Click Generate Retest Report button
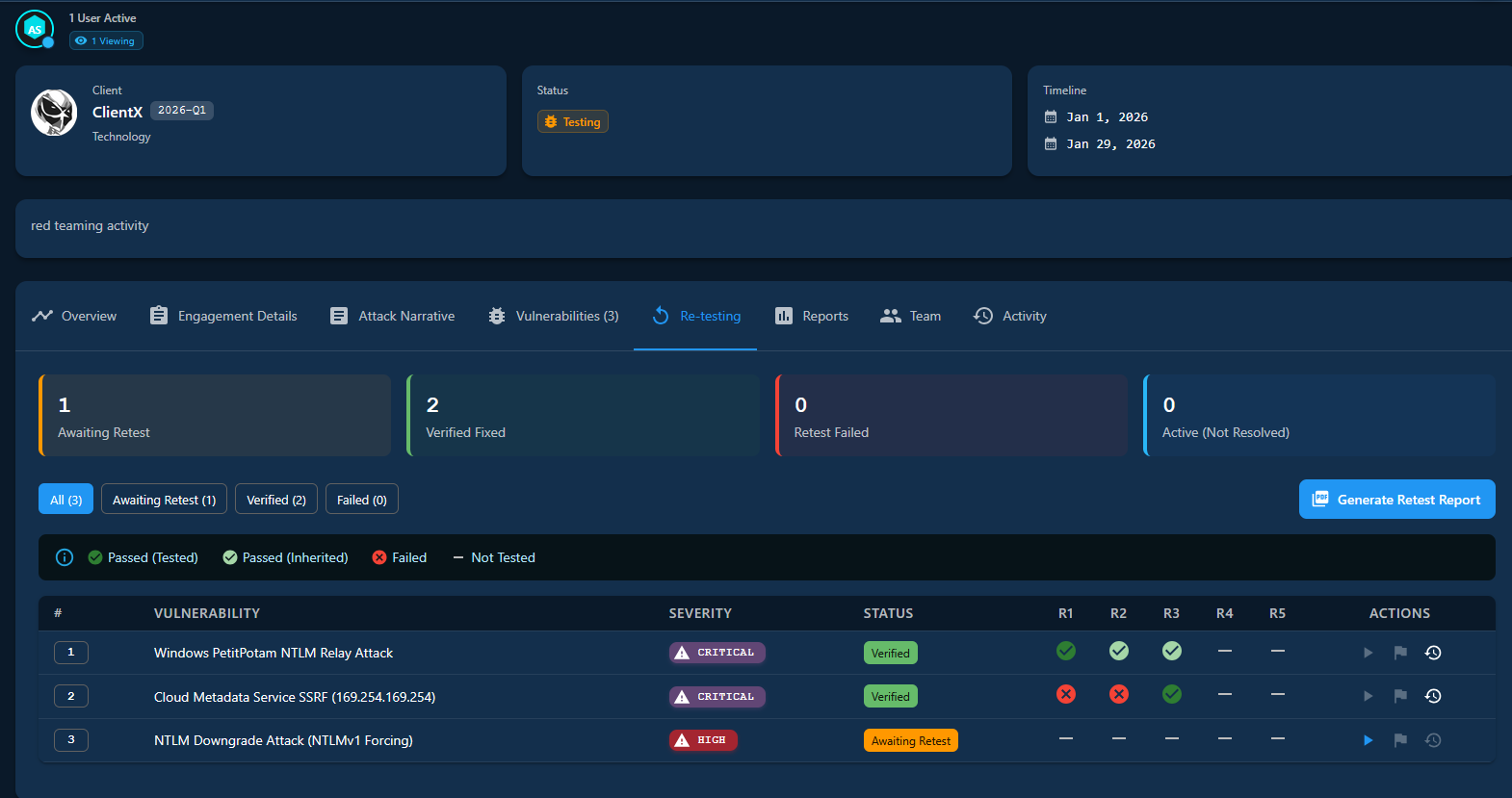The height and width of the screenshot is (798, 1512). [1397, 500]
